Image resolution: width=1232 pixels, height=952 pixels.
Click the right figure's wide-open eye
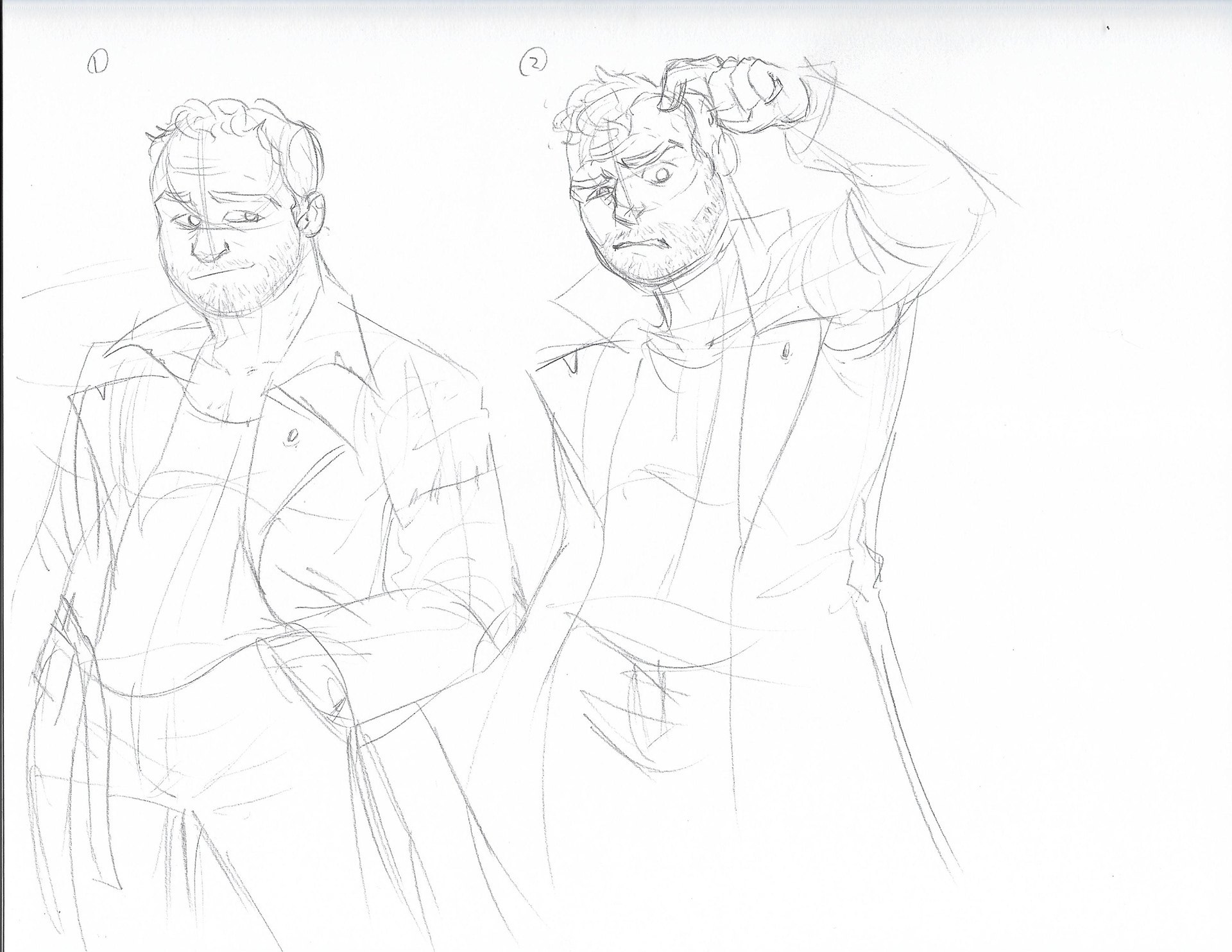point(662,174)
